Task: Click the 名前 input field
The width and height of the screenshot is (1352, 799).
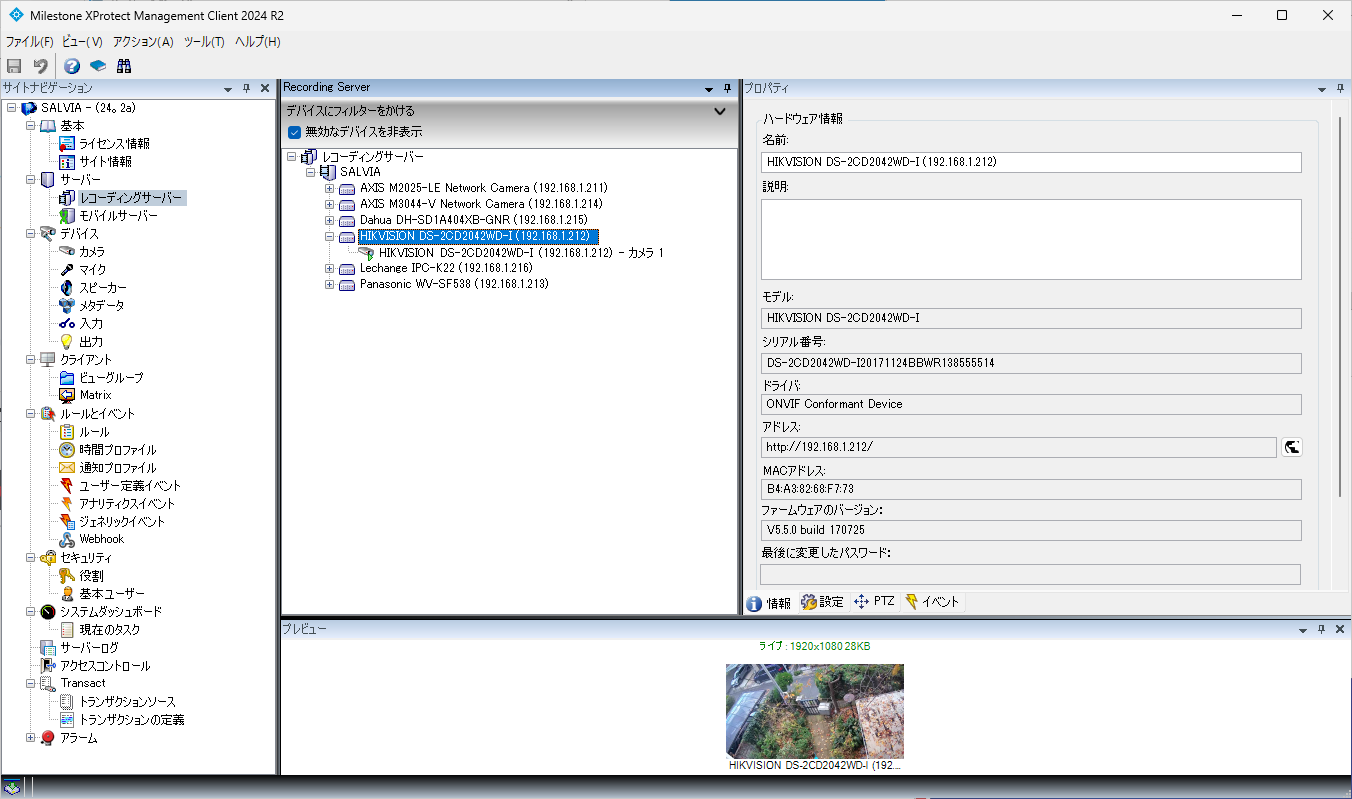Action: point(1031,162)
